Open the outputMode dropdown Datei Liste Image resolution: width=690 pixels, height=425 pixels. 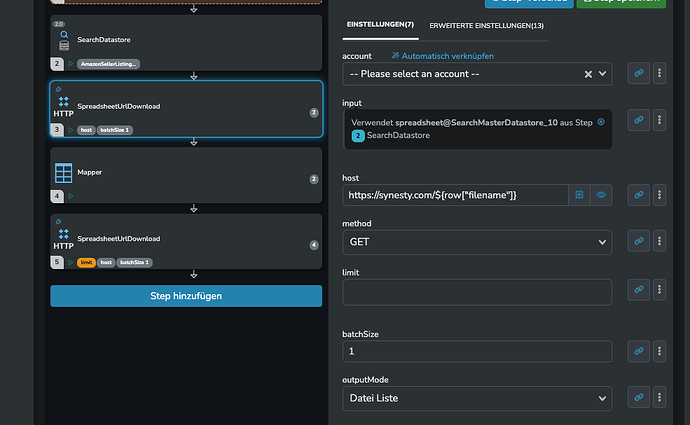[x=477, y=399]
